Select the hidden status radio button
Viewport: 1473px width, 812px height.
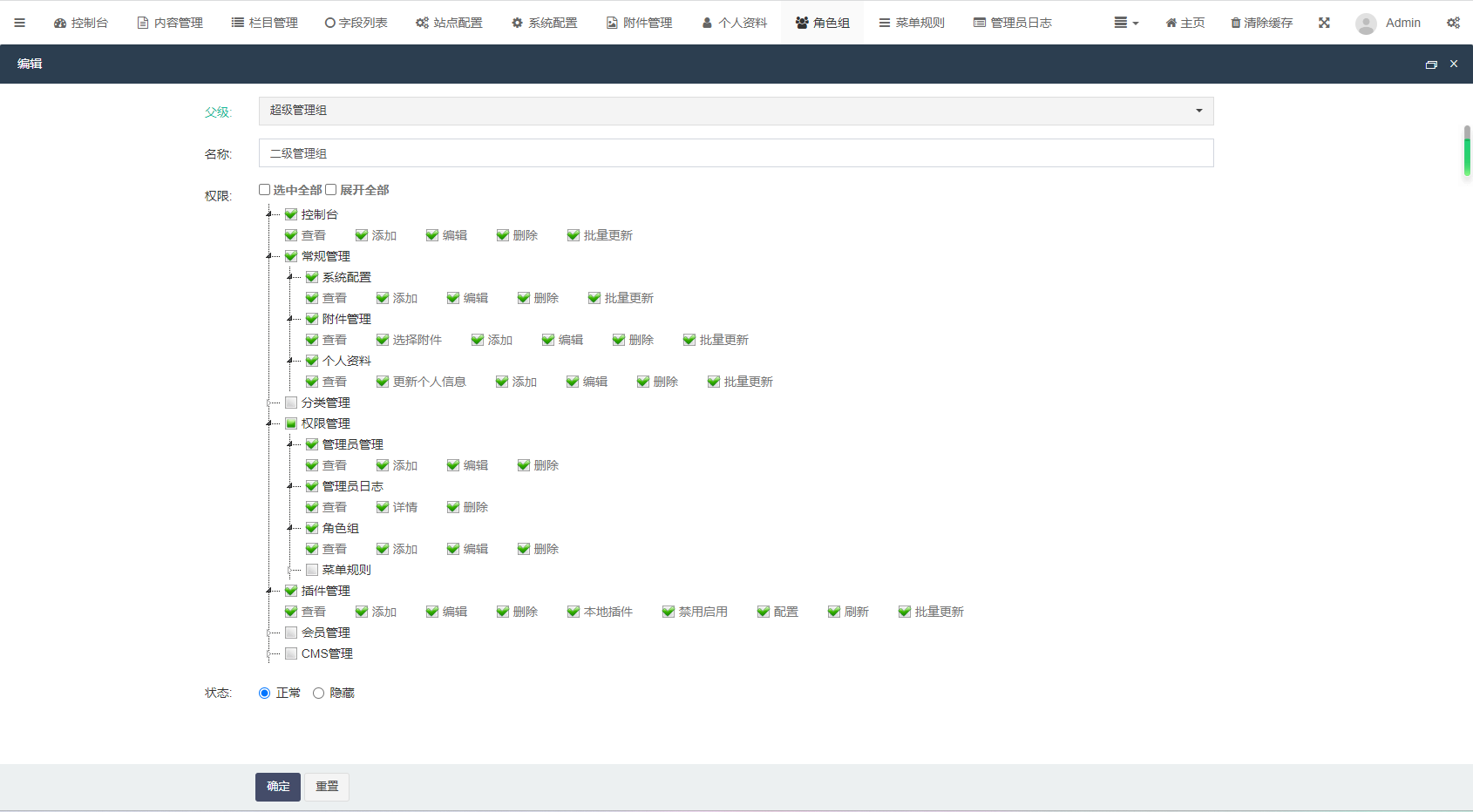pyautogui.click(x=319, y=694)
